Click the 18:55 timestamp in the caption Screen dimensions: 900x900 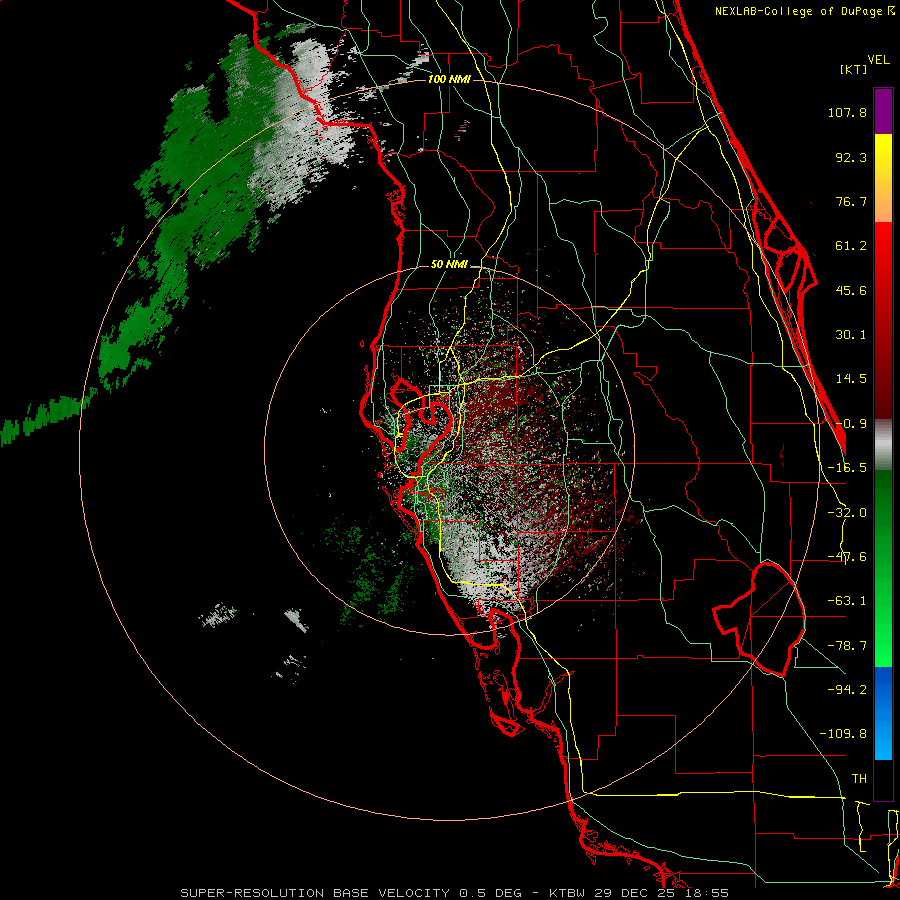707,893
